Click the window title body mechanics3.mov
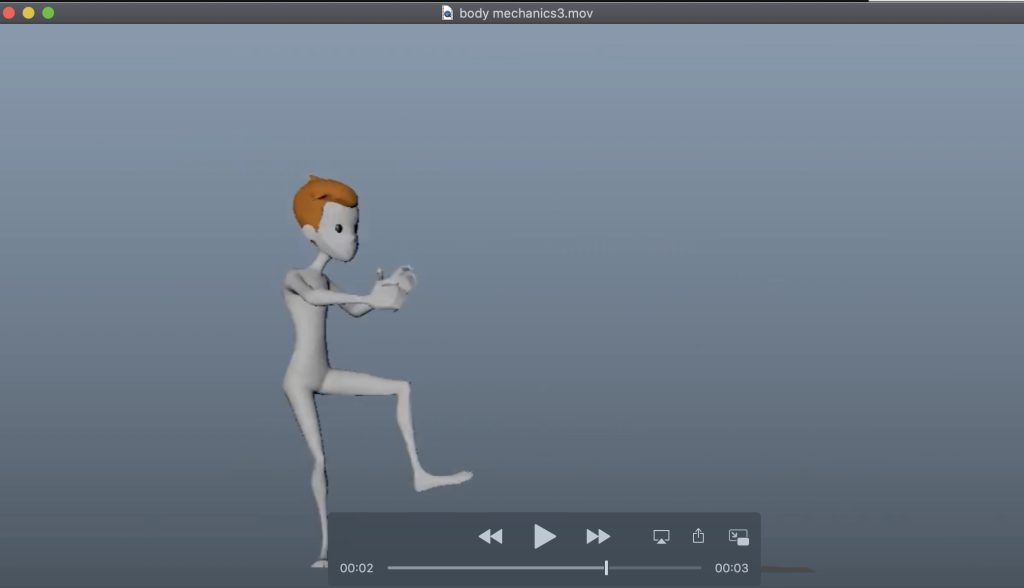The height and width of the screenshot is (588, 1024). click(x=526, y=13)
